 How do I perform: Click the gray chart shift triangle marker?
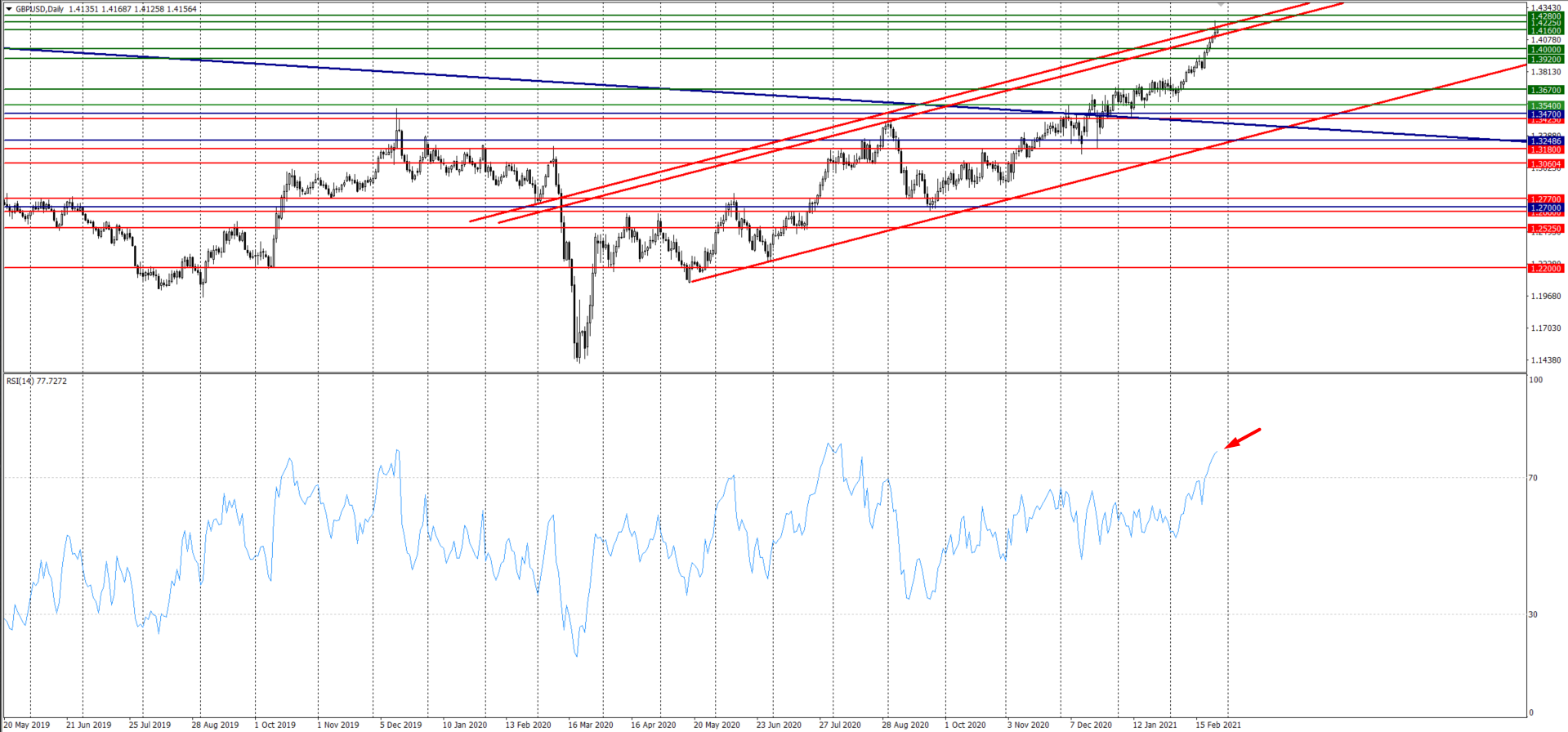[x=1222, y=5]
